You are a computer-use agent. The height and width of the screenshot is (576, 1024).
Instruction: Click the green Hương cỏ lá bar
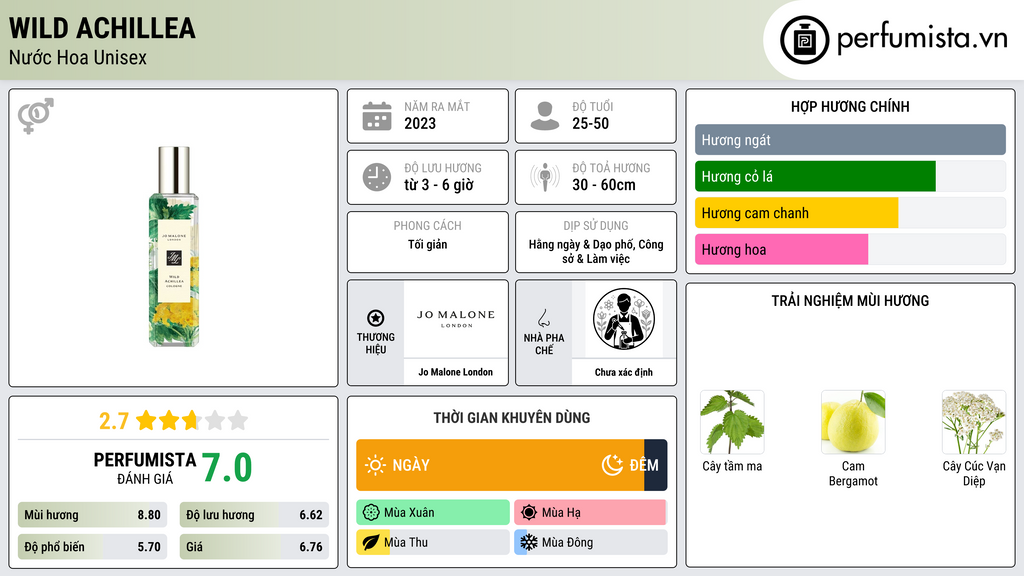(815, 176)
